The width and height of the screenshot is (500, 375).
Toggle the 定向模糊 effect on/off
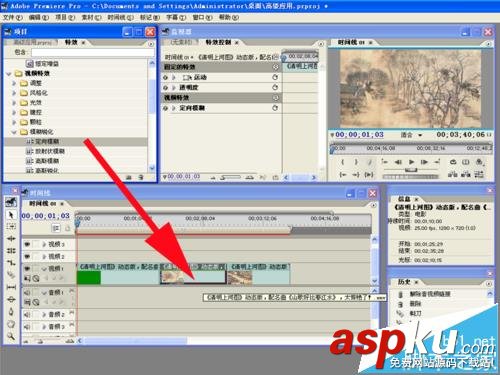[x=166, y=108]
